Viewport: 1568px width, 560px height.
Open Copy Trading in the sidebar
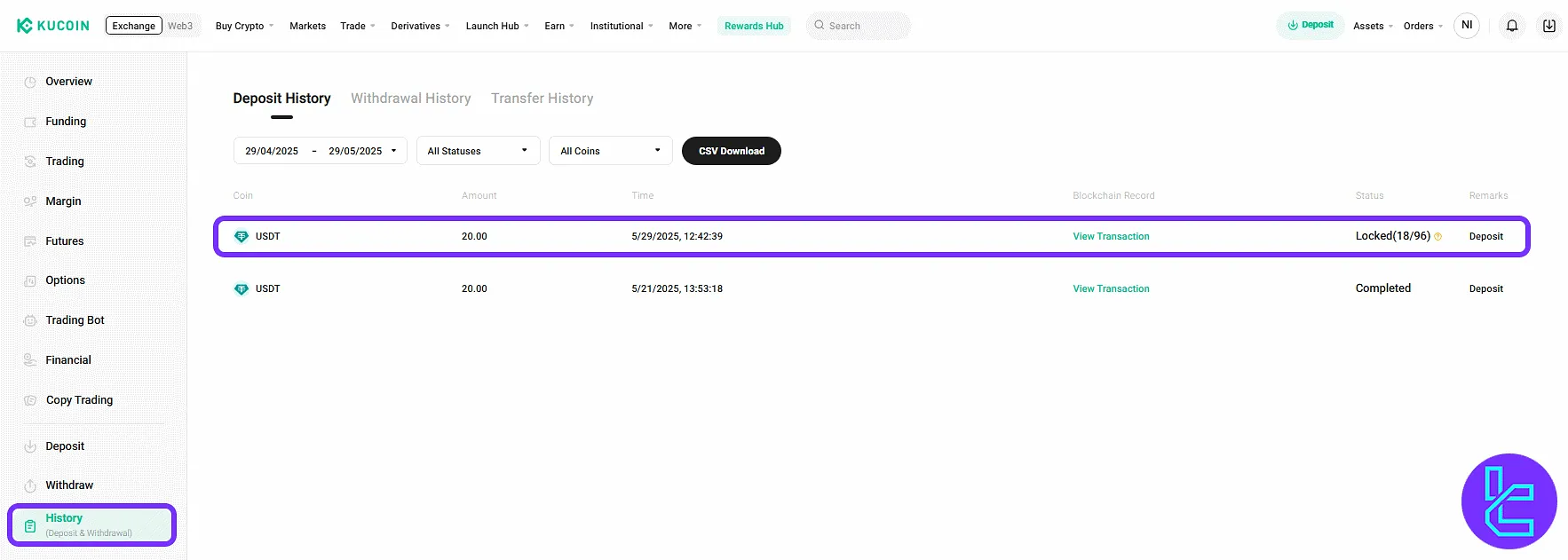(x=79, y=400)
